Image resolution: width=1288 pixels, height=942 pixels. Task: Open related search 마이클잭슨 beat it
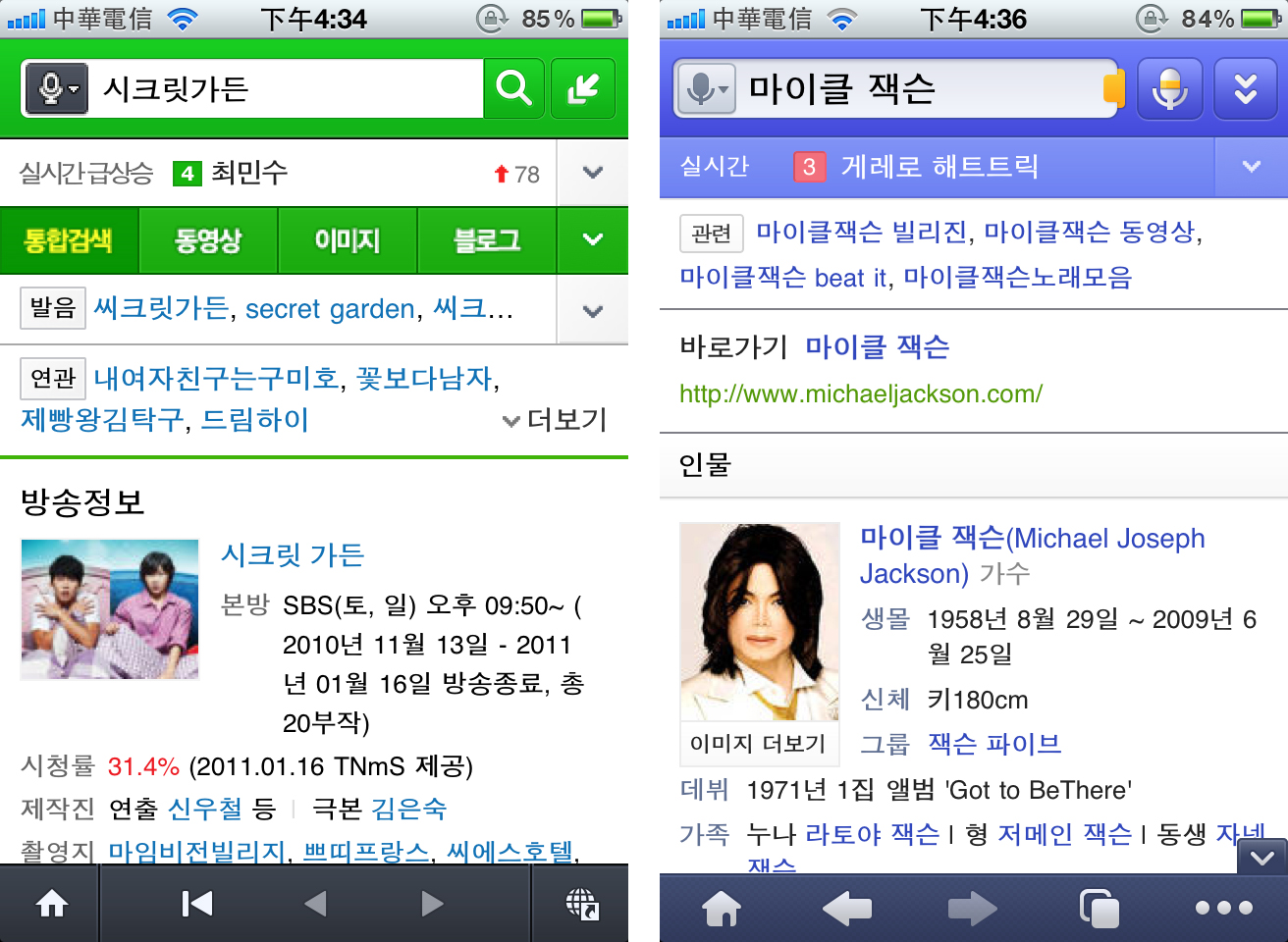click(x=783, y=278)
